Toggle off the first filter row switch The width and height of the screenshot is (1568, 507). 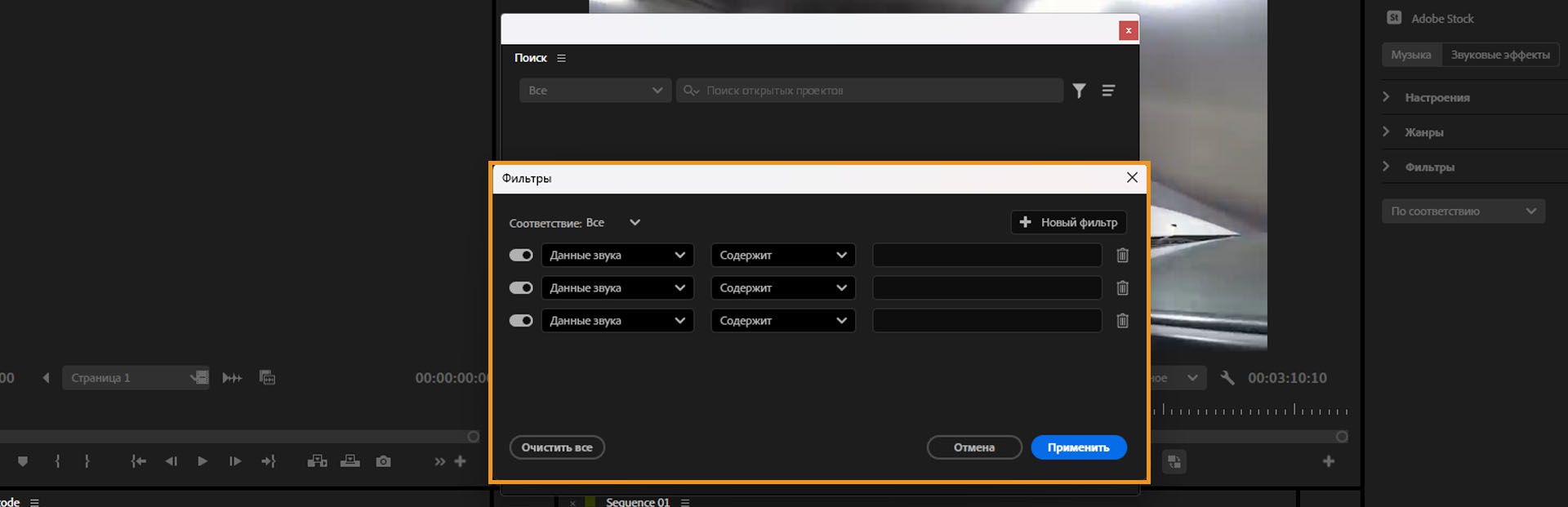tap(521, 256)
